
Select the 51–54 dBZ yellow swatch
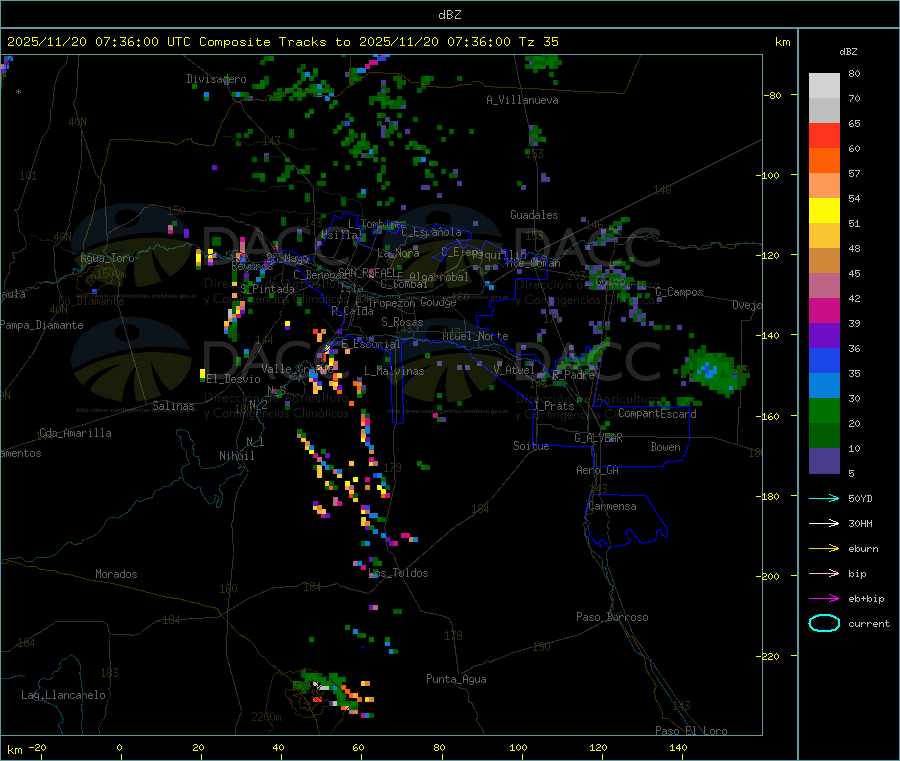[x=824, y=211]
